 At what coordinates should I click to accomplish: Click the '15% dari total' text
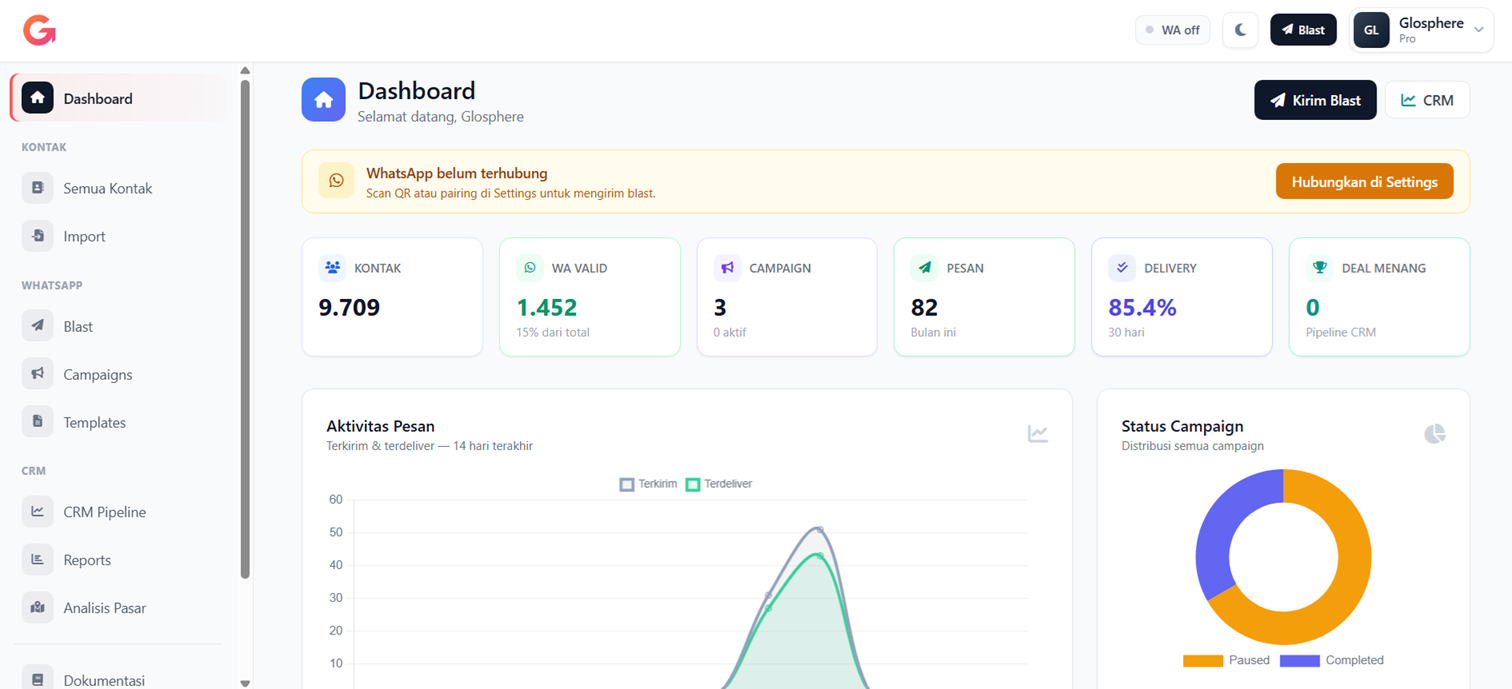click(x=553, y=332)
